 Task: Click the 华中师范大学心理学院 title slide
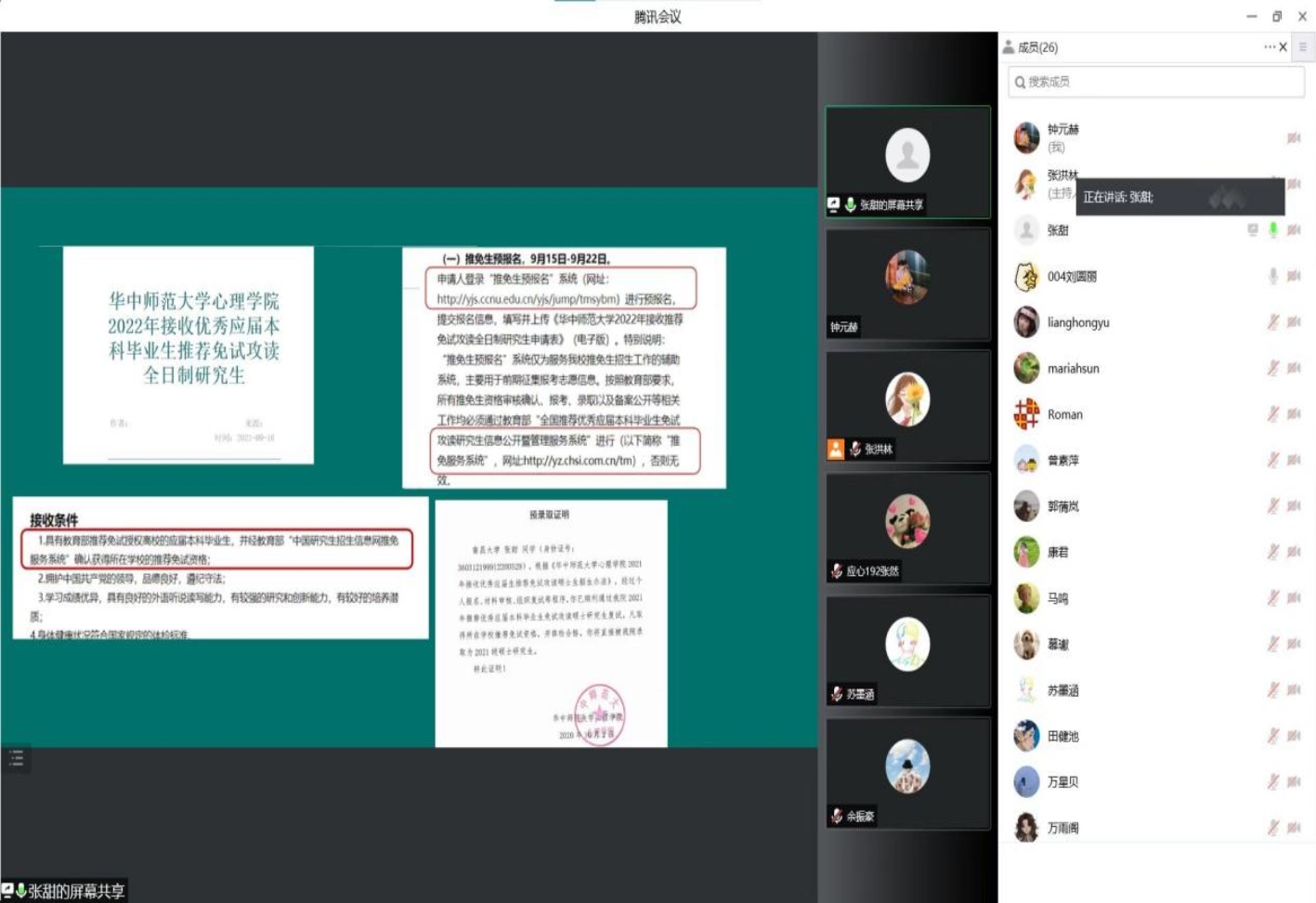coord(189,355)
